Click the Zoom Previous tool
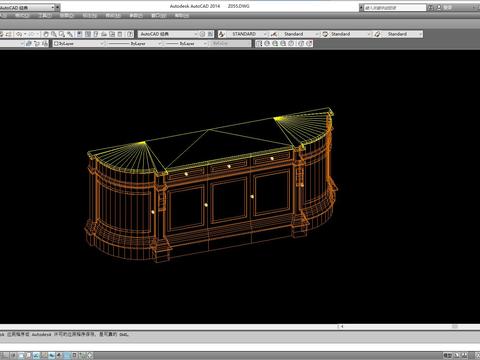Image resolution: width=480 pixels, height=360 pixels. (x=70, y=34)
